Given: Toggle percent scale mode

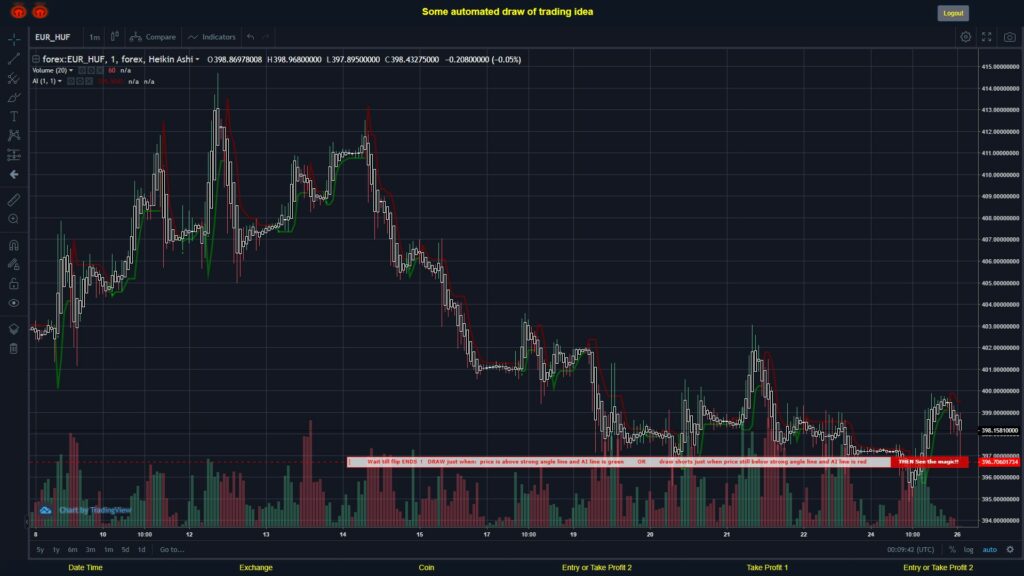Looking at the screenshot, I should click(x=952, y=550).
